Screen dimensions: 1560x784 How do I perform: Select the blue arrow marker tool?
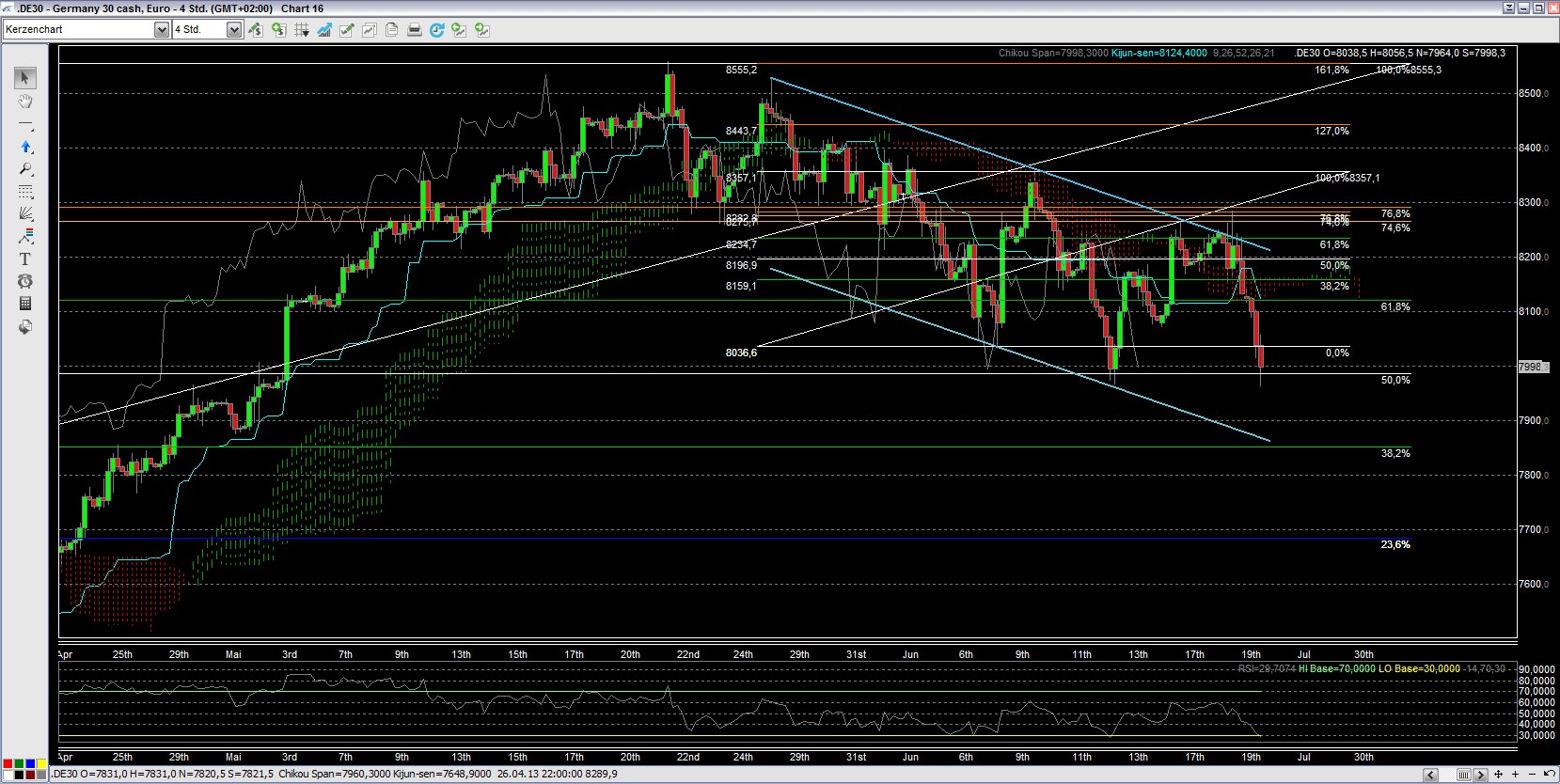tap(25, 147)
